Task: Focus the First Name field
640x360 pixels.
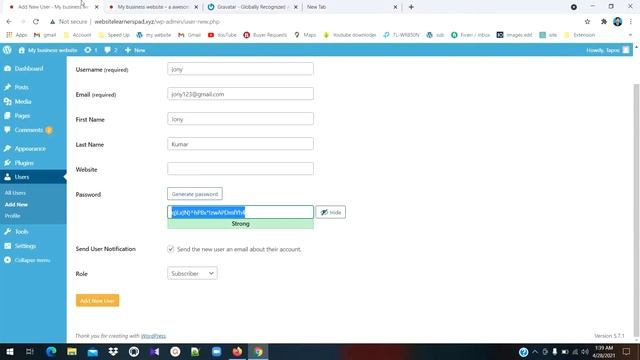Action: pos(240,119)
